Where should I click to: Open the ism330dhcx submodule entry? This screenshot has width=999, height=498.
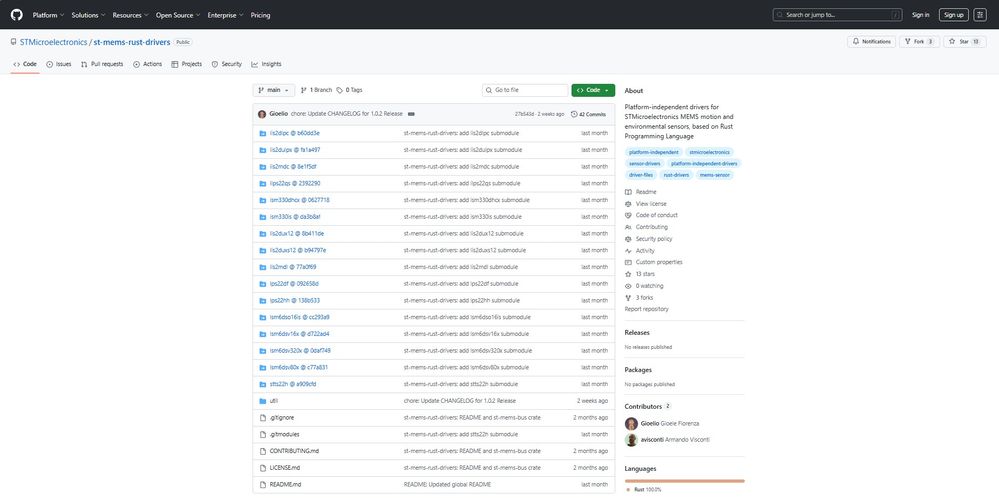[x=299, y=200]
